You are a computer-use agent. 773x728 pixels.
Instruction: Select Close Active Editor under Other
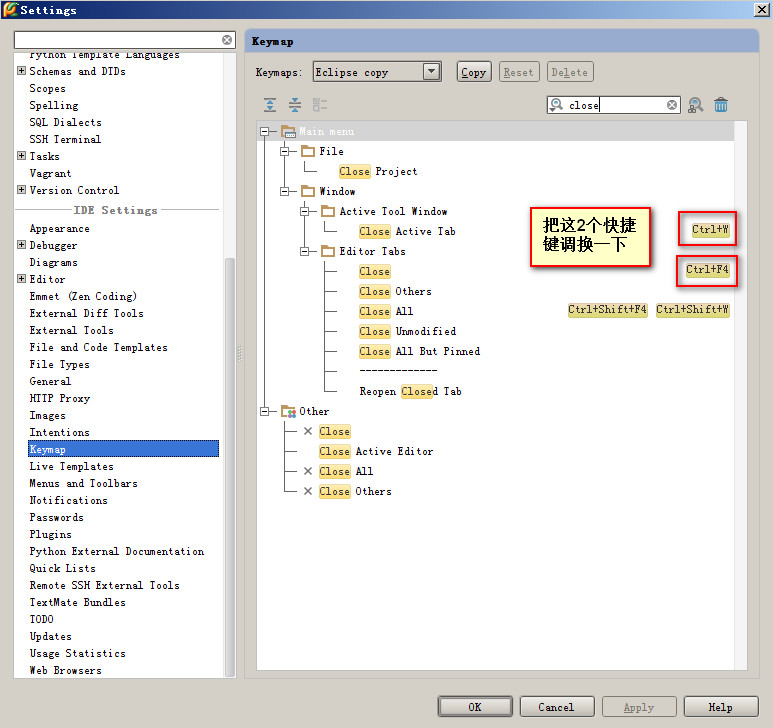click(x=376, y=451)
